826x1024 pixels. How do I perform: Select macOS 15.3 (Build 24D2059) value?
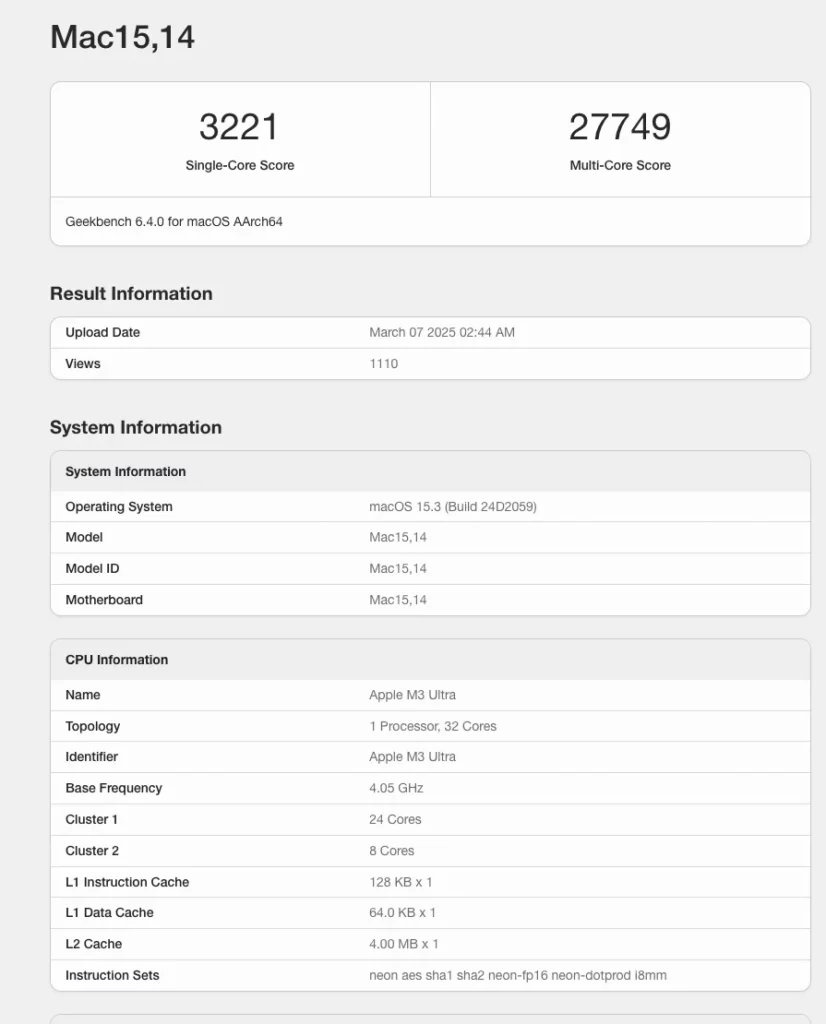453,507
